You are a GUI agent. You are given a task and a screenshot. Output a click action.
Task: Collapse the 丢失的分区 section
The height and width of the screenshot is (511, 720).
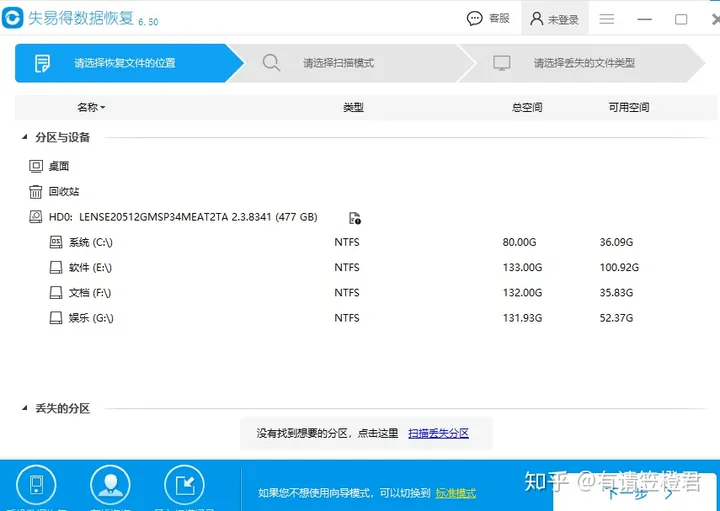24,409
